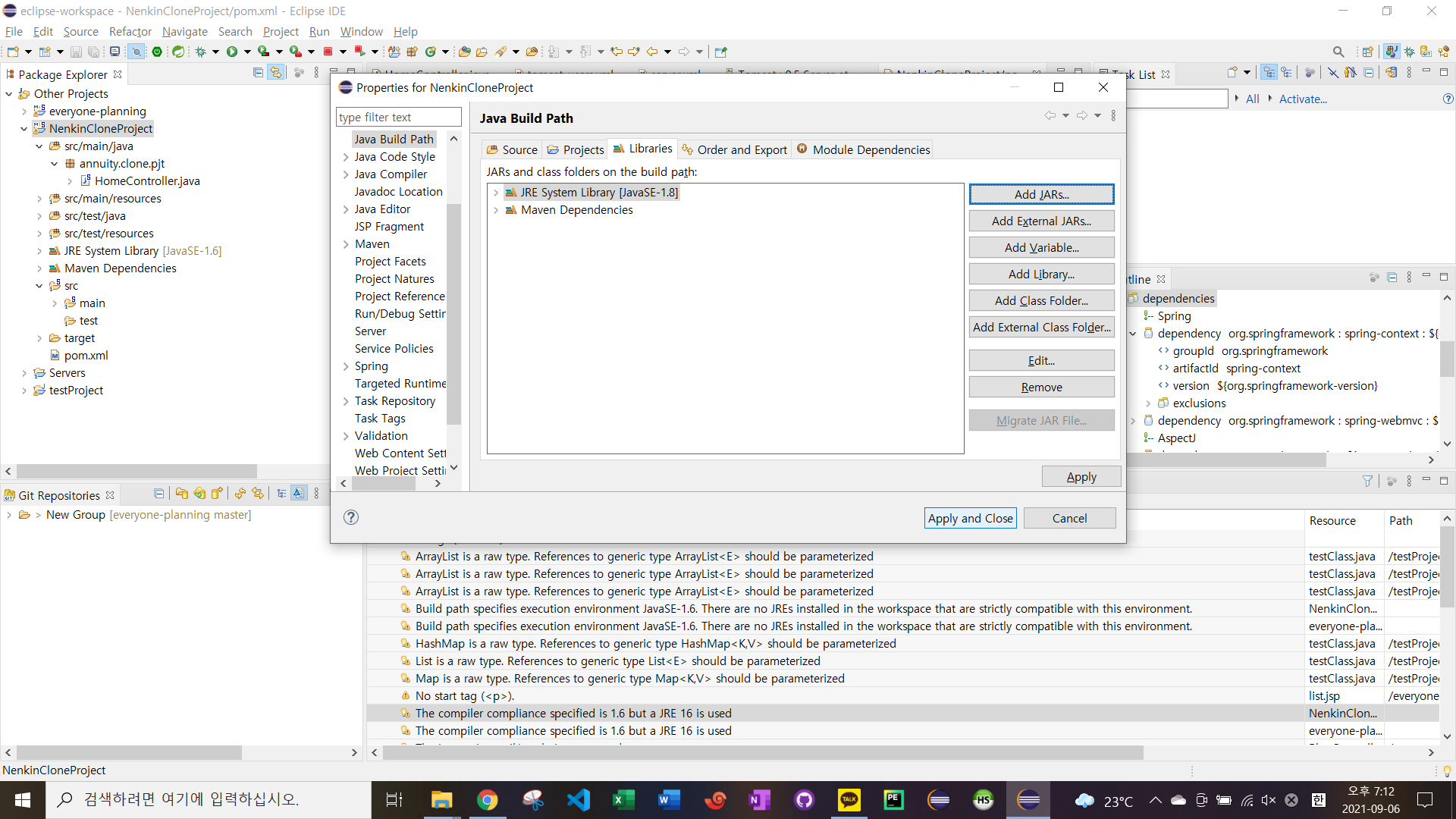1456x819 pixels.
Task: Collapse the NenkinCloneProject tree node
Action: pyautogui.click(x=24, y=129)
